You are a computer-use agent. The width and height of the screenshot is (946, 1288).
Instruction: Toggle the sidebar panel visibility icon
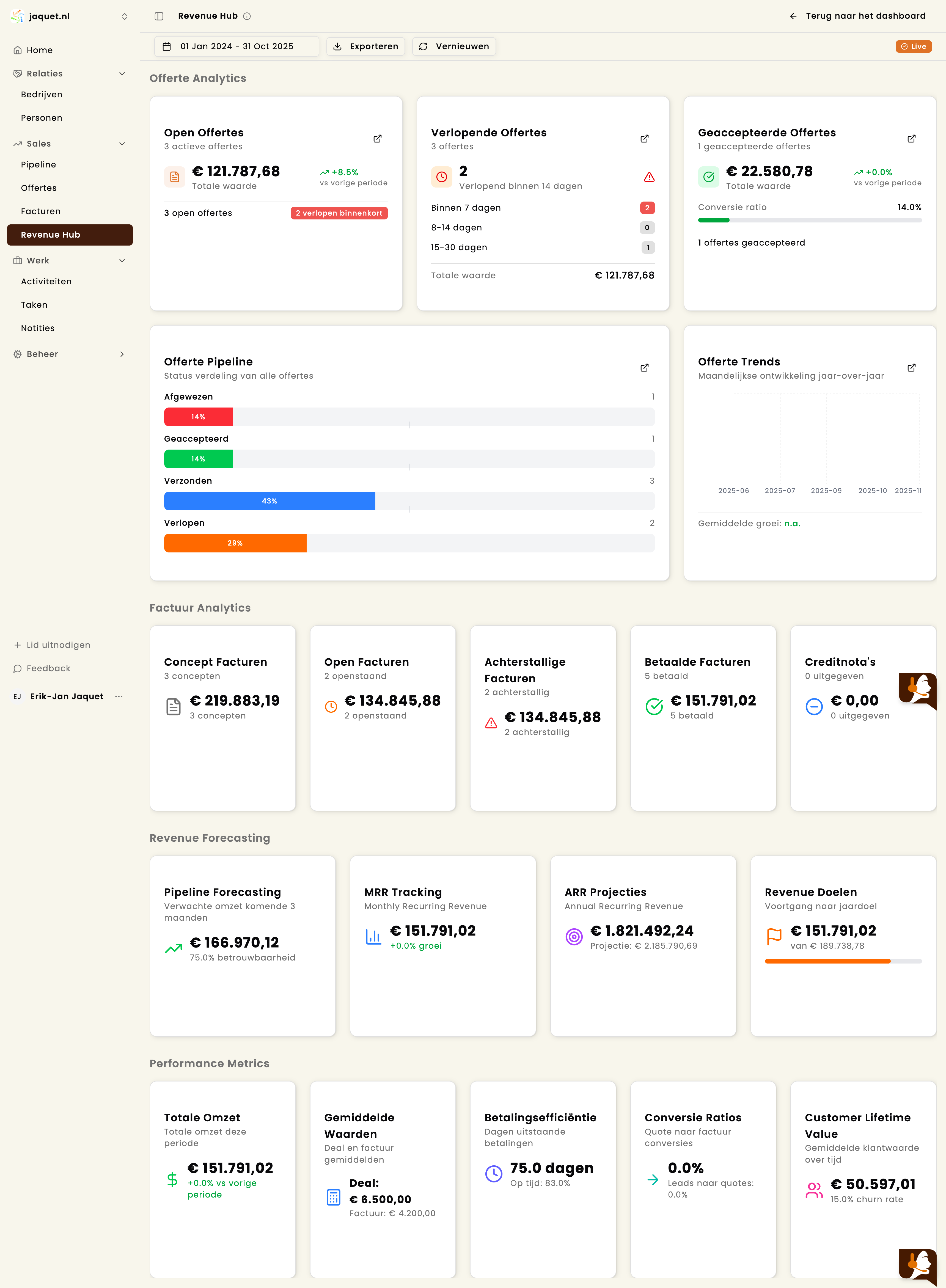159,16
